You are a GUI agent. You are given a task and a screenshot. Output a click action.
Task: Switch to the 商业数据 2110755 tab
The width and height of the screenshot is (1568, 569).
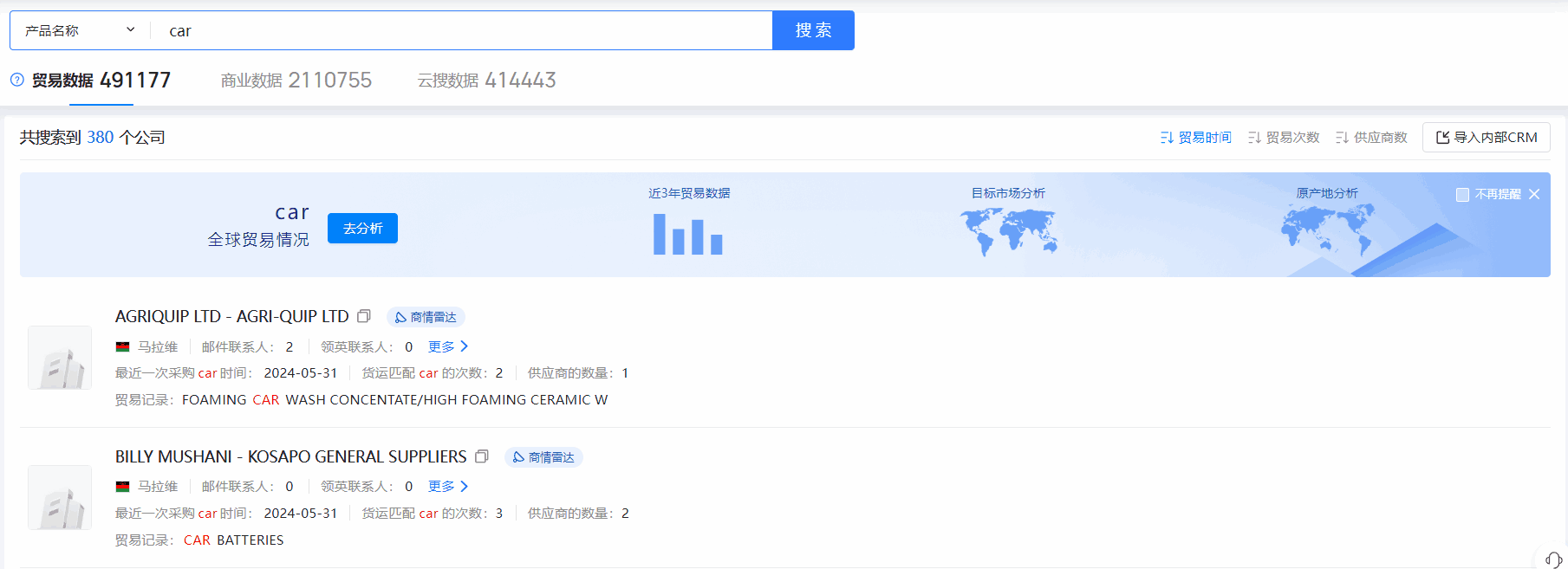pos(296,81)
